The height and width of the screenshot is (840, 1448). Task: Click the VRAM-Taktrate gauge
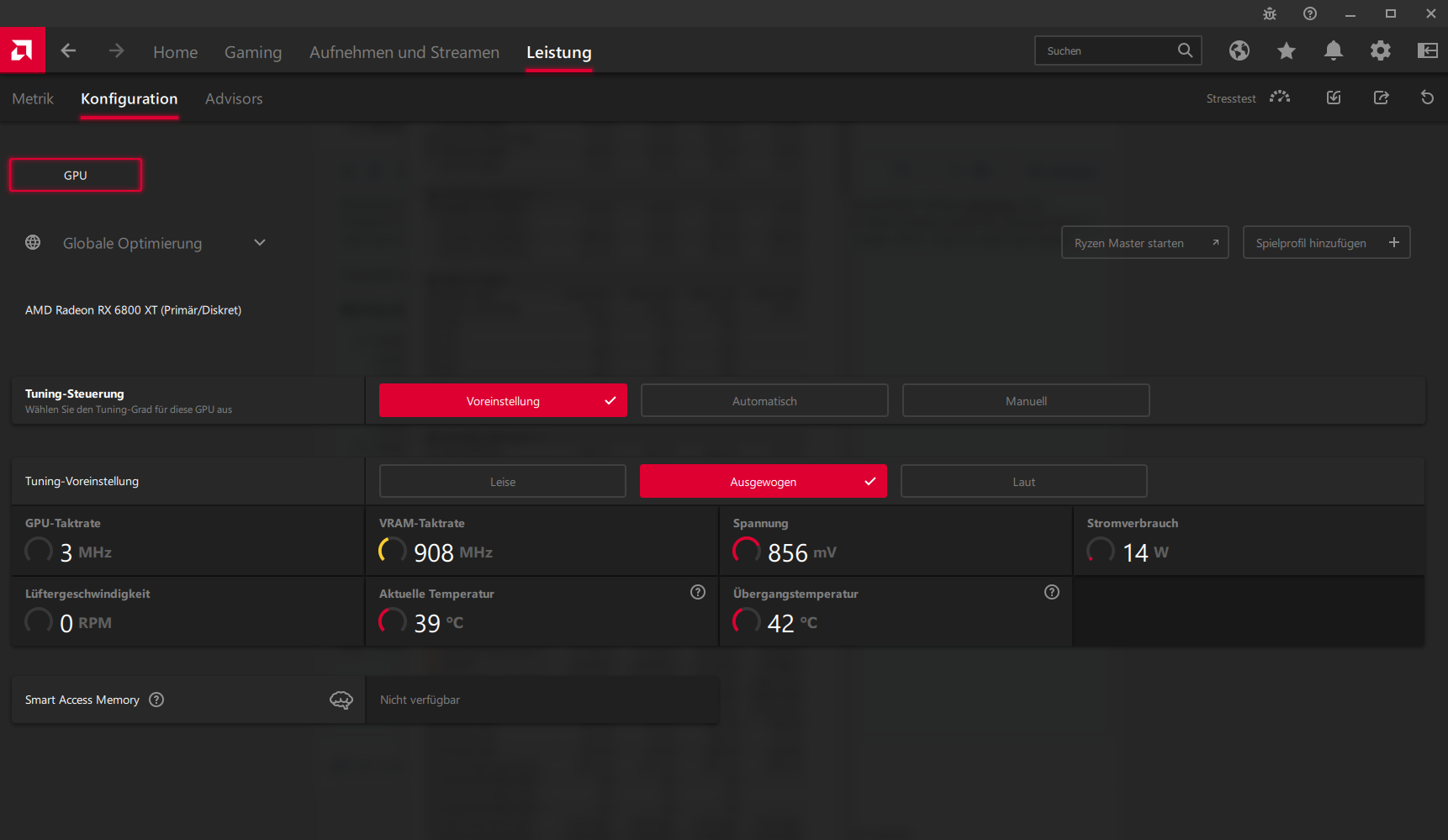click(393, 551)
